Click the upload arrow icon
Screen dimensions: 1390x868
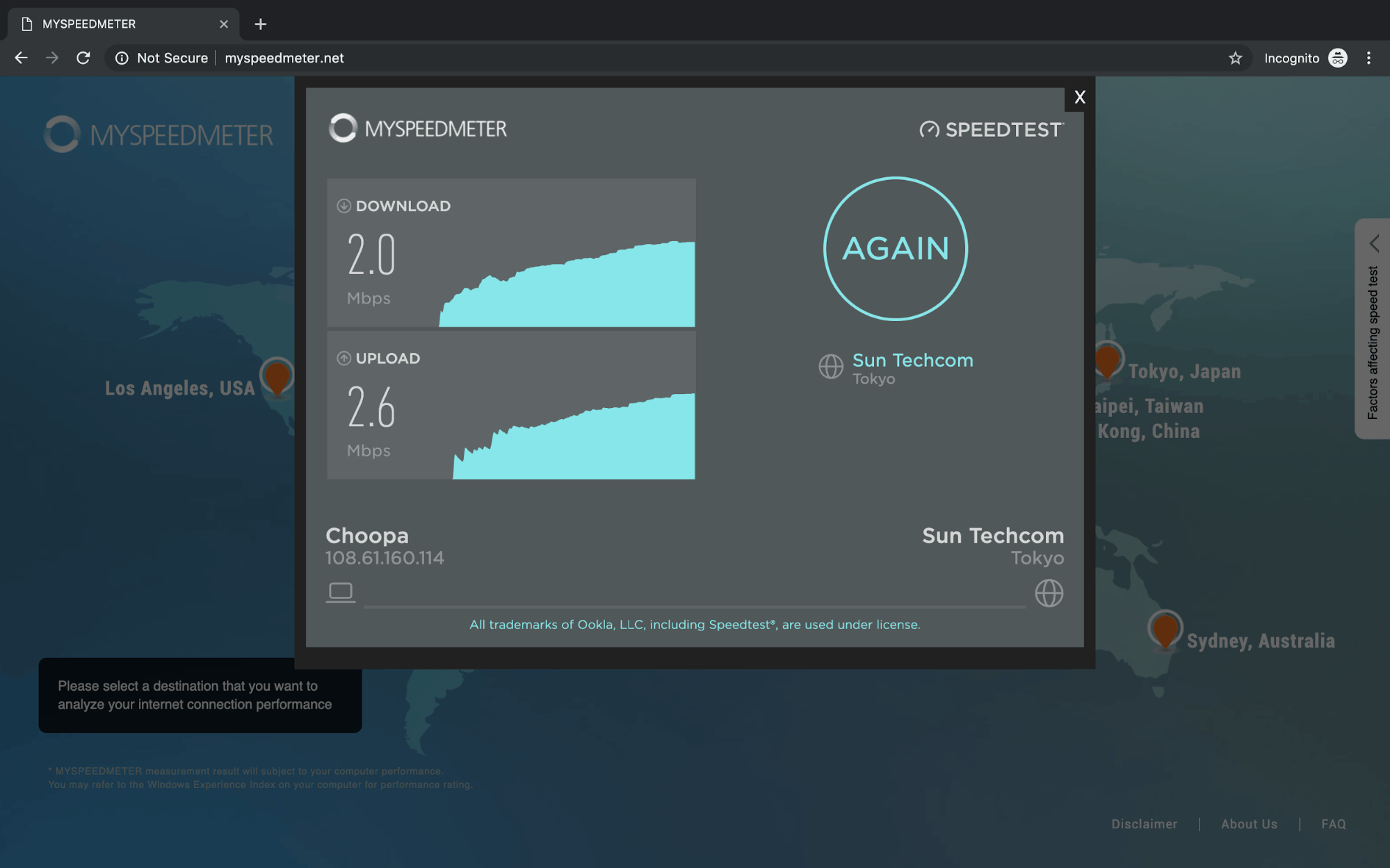pos(344,358)
